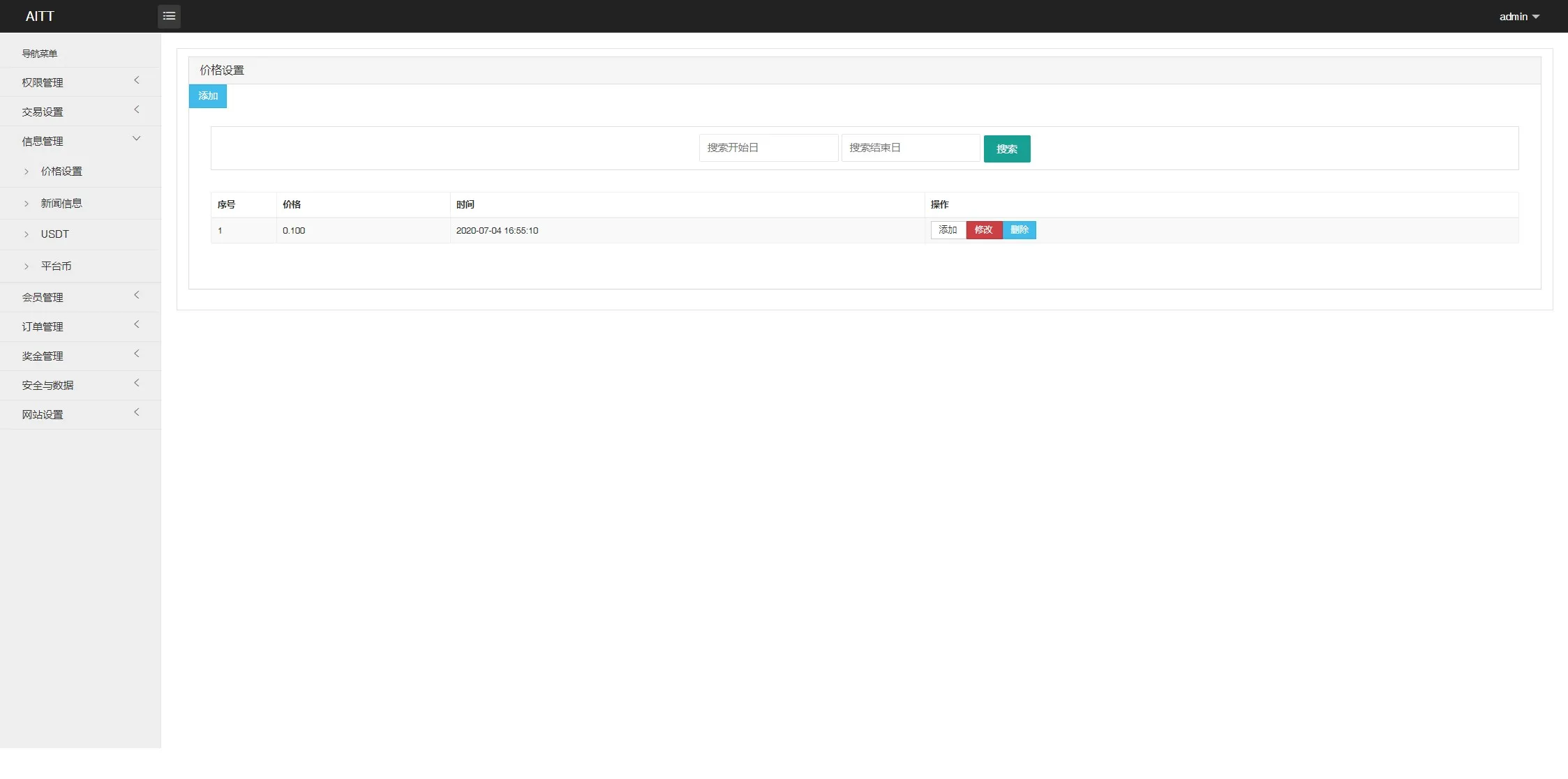Viewport: 1568px width, 779px height.
Task: Open the 新闻信息 submenu item
Action: coord(61,204)
